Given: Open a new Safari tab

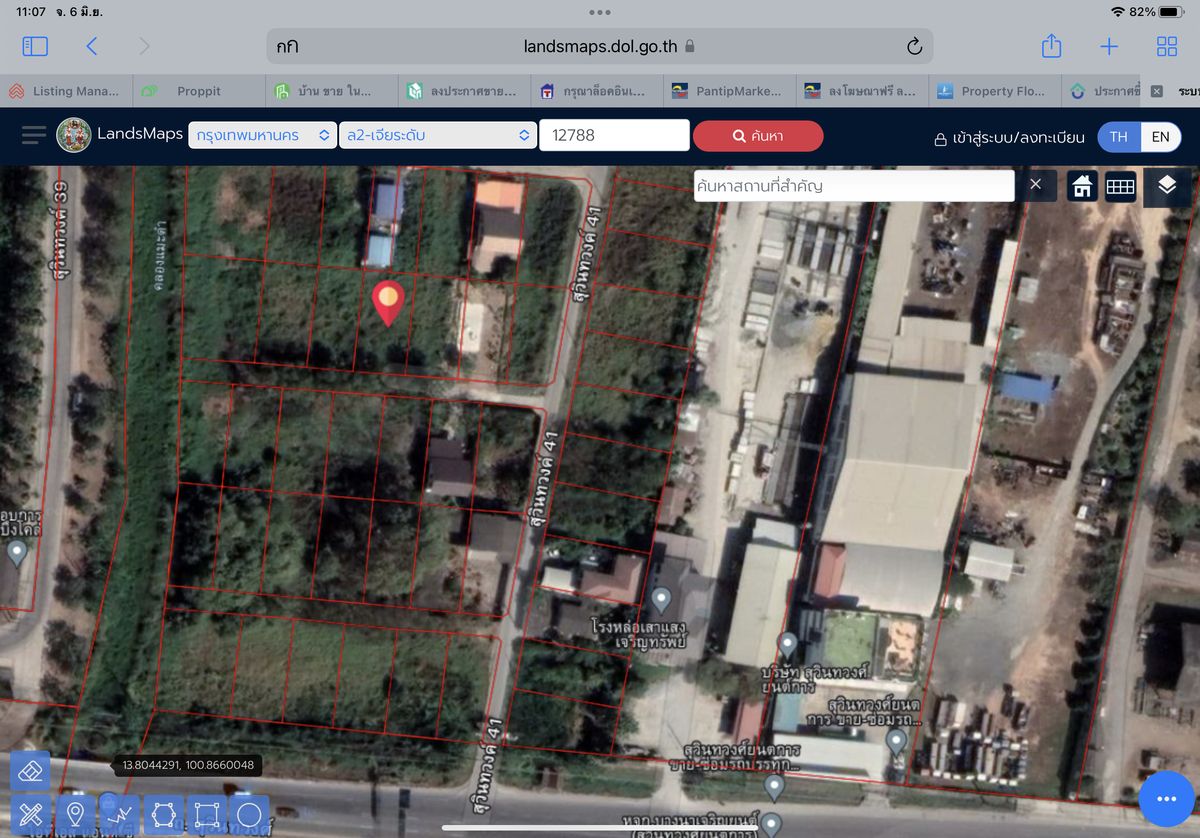Looking at the screenshot, I should pyautogui.click(x=1109, y=46).
